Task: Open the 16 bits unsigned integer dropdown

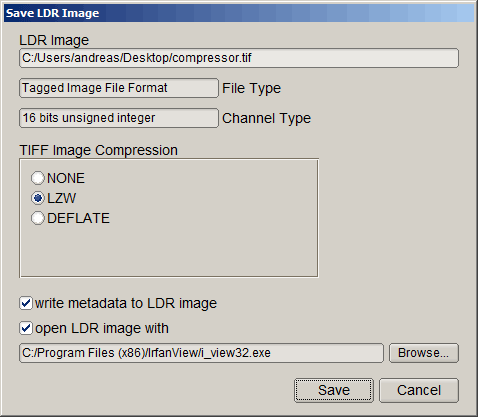Action: point(119,118)
